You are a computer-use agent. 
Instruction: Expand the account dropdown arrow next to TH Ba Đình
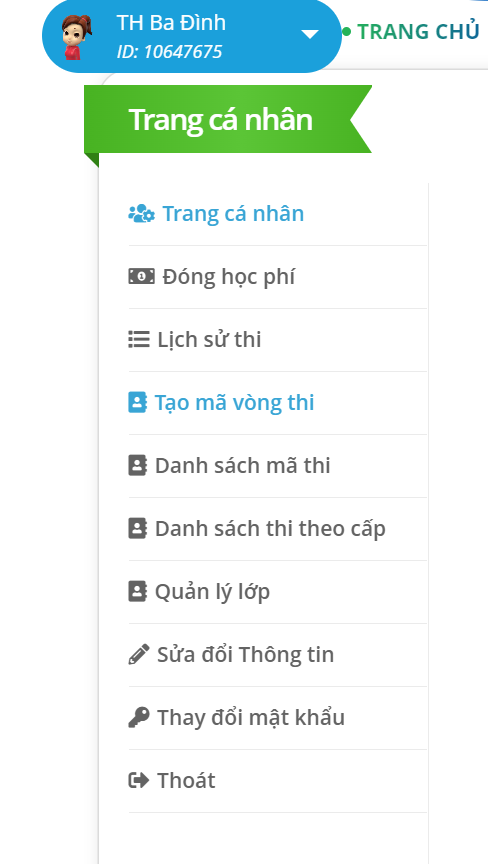310,35
